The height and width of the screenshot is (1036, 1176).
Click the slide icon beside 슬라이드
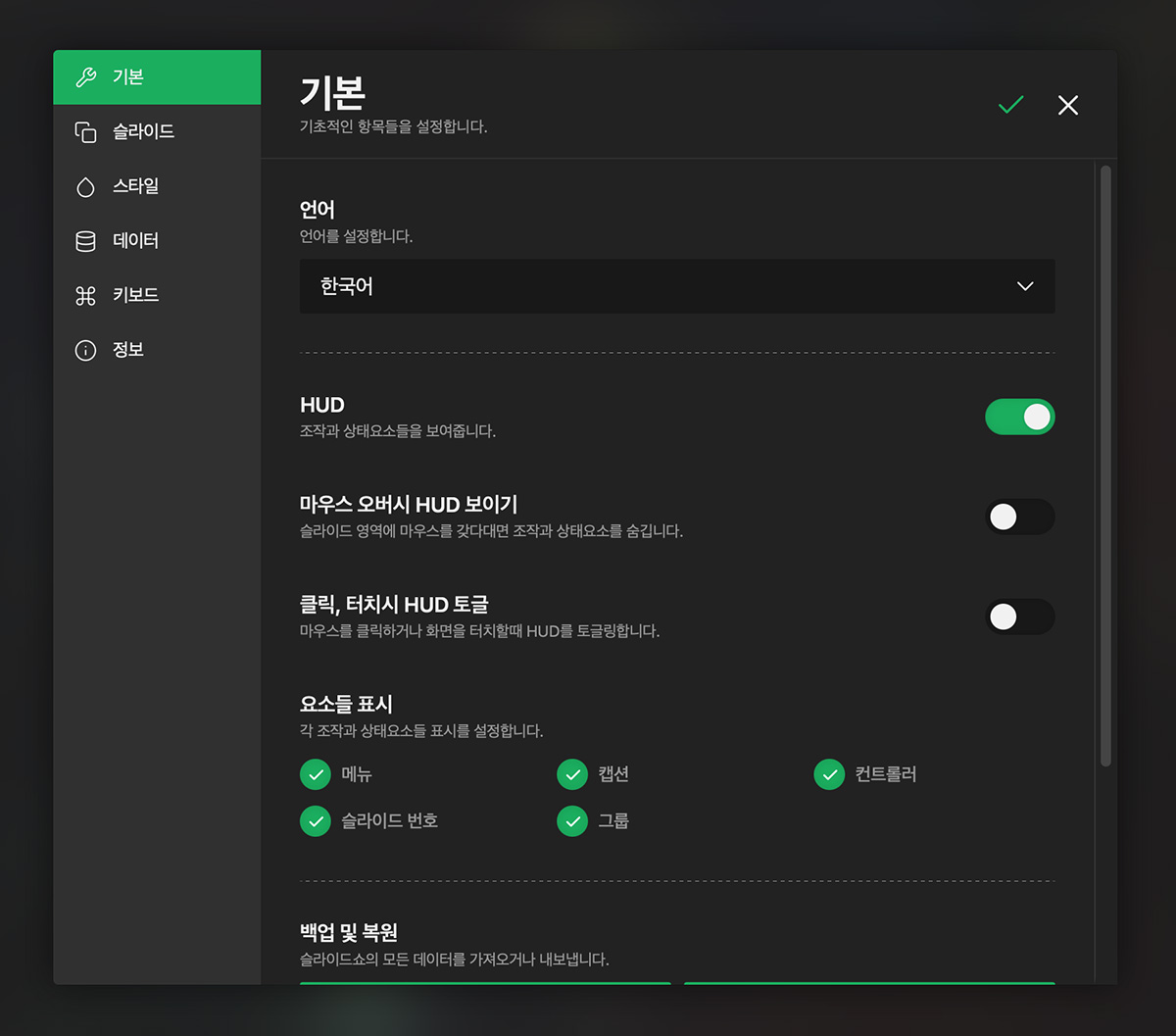(x=86, y=132)
